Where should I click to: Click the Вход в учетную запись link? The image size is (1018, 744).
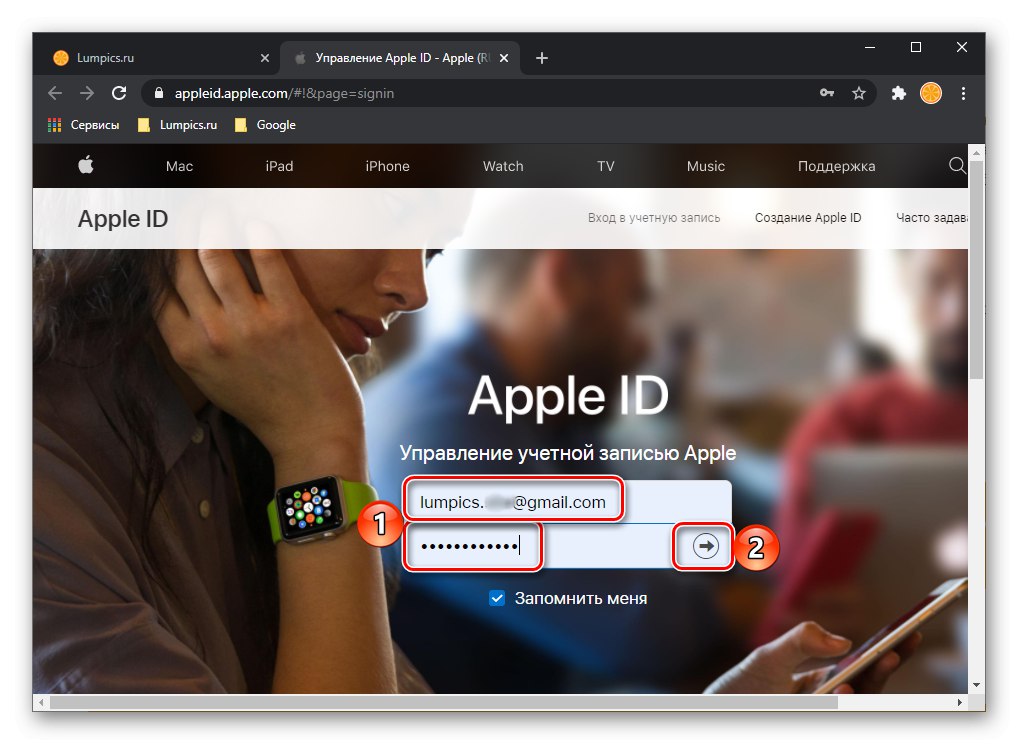point(654,217)
